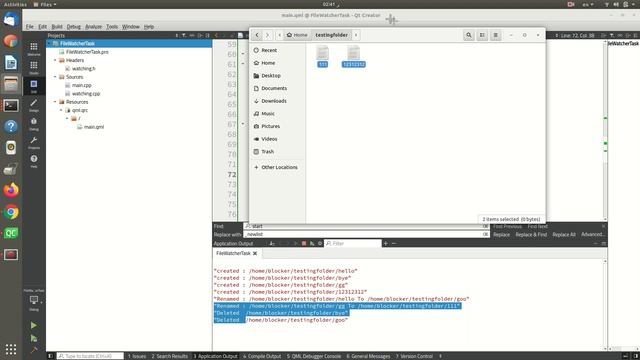Open the Analyze menu
Viewport: 640px width, 360px height.
click(93, 27)
